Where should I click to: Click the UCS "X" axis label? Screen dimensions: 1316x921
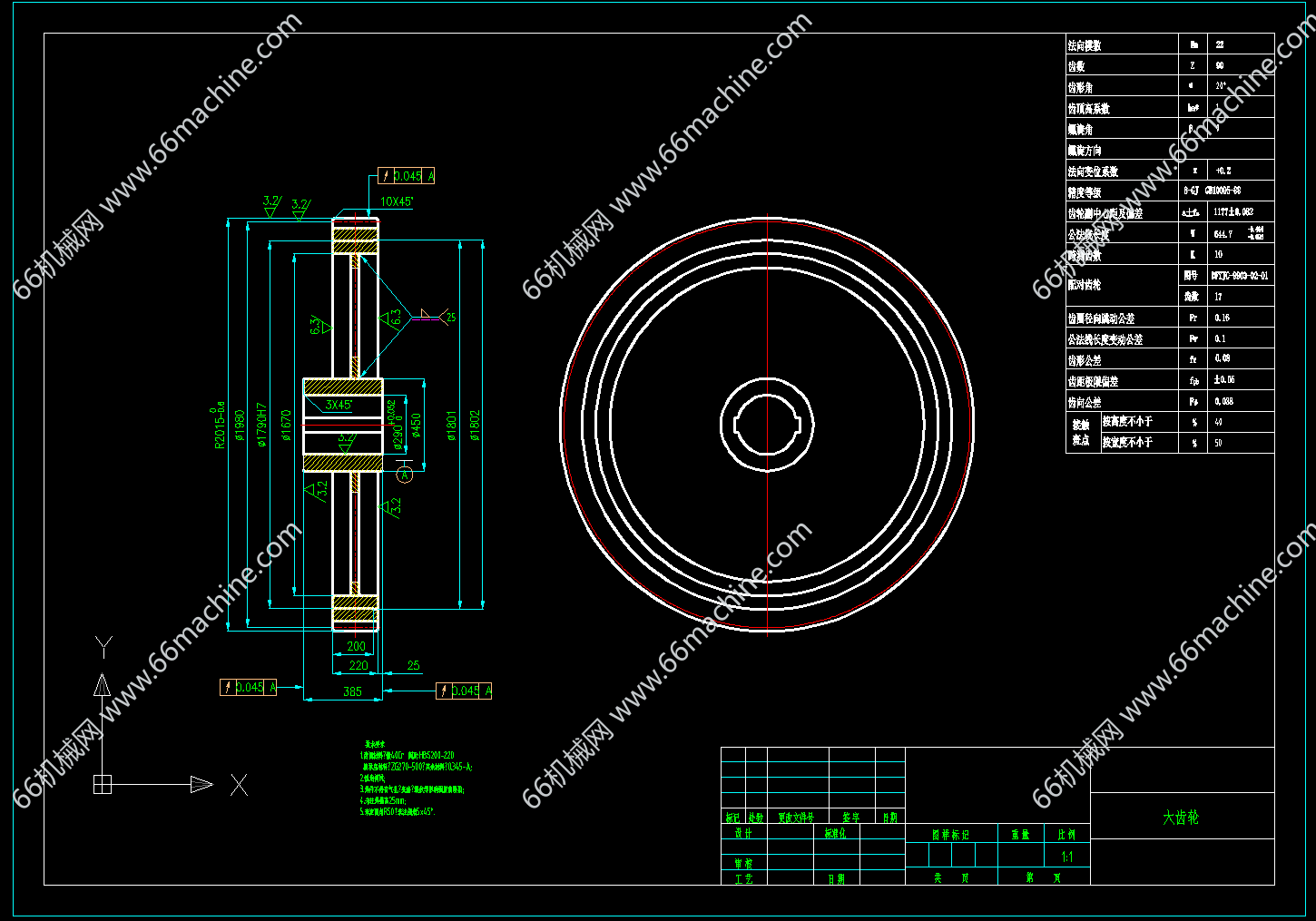click(x=239, y=785)
